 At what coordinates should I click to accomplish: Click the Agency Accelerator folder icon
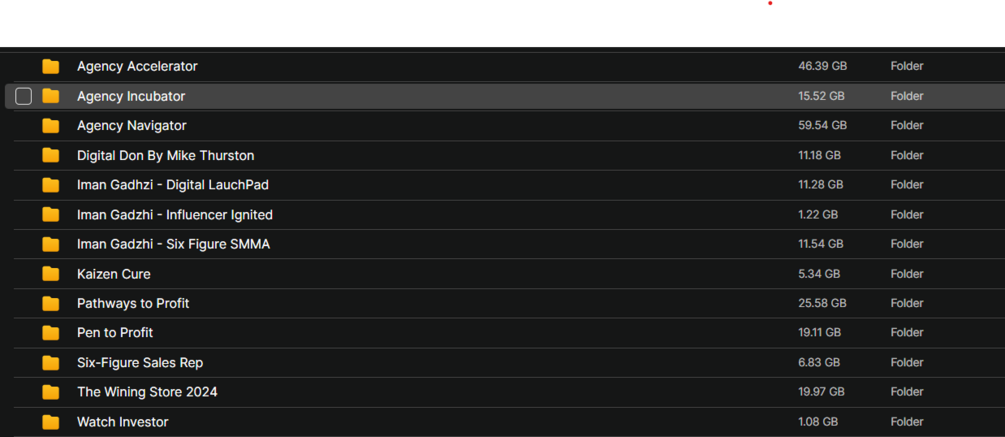coord(51,67)
